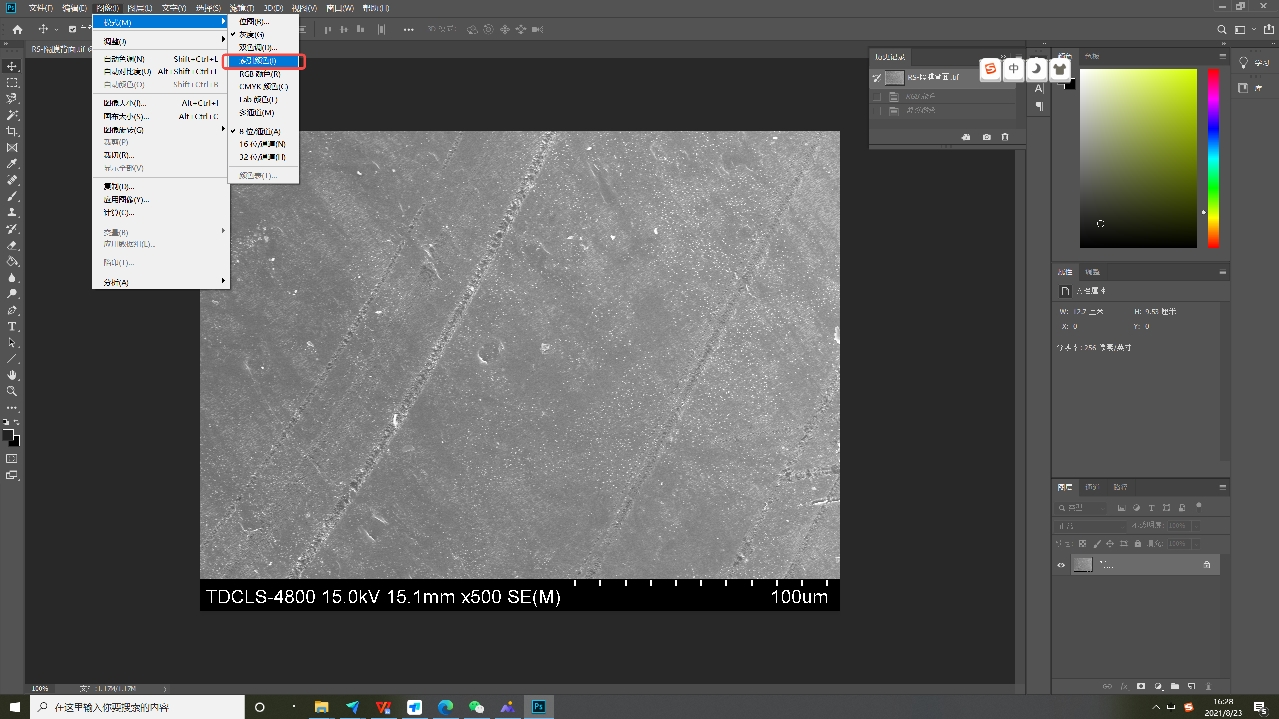This screenshot has width=1279, height=719.
Task: Hide the layer with the eye icon
Action: pos(1062,565)
